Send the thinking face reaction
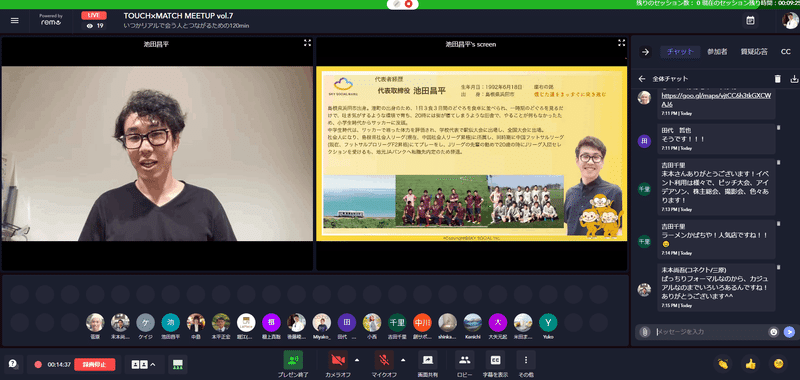800x380 pixels. tap(778, 364)
